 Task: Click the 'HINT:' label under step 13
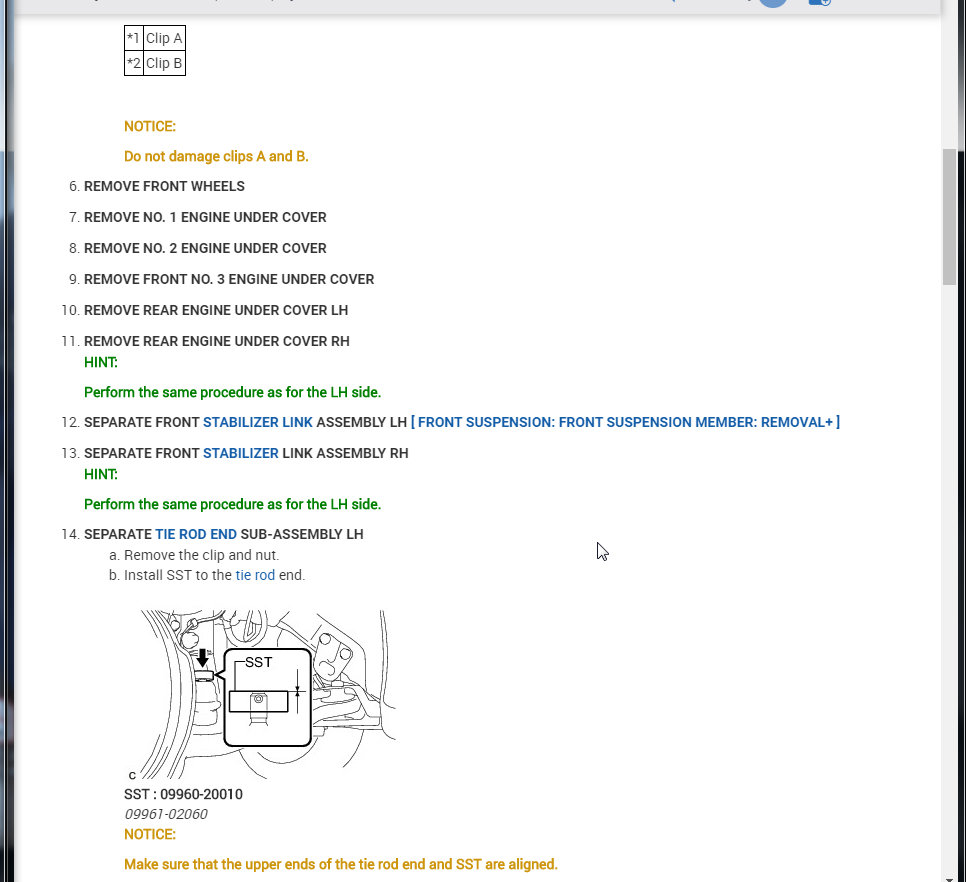[x=101, y=475]
